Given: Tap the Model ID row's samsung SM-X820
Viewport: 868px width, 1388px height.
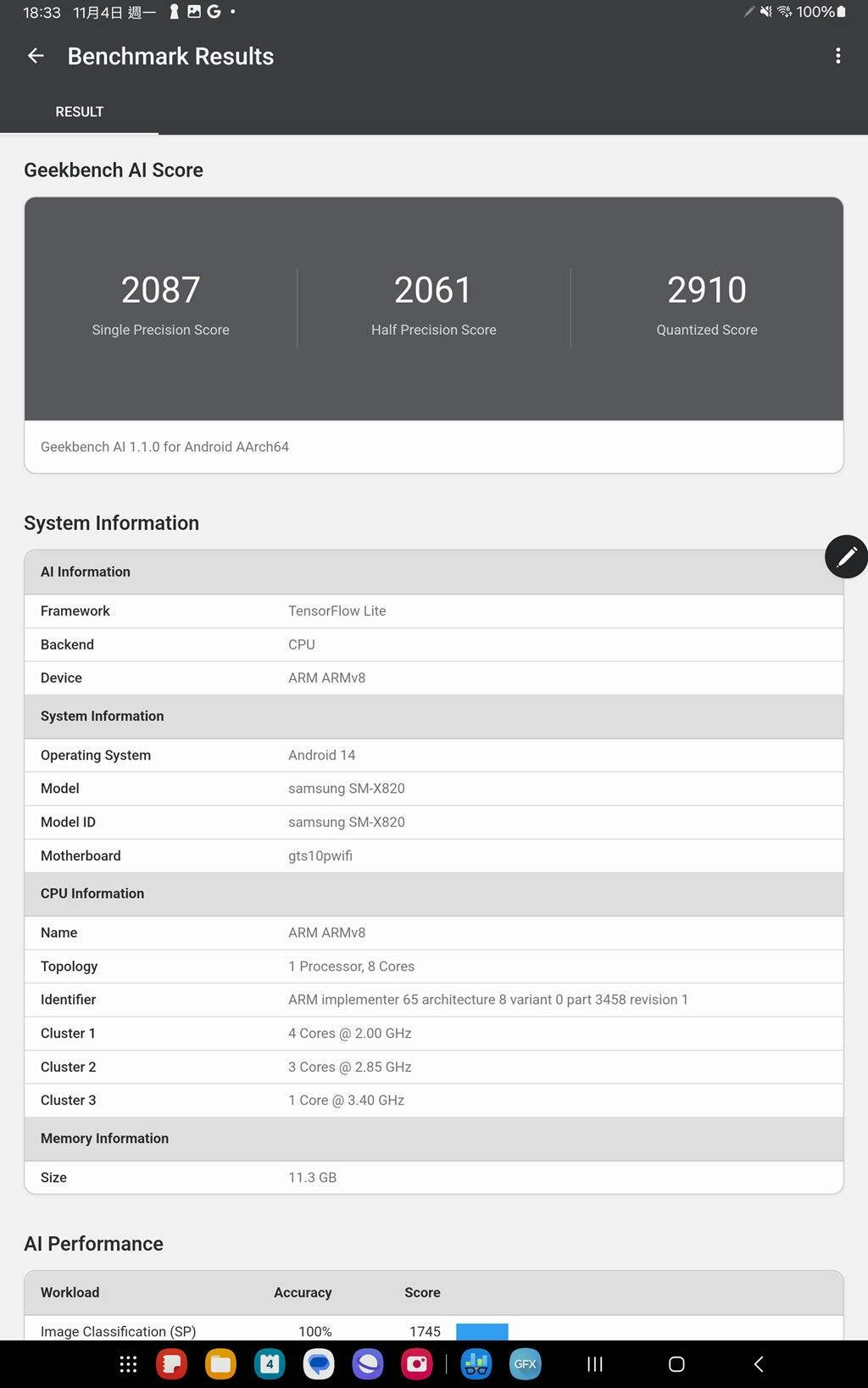Looking at the screenshot, I should [347, 822].
